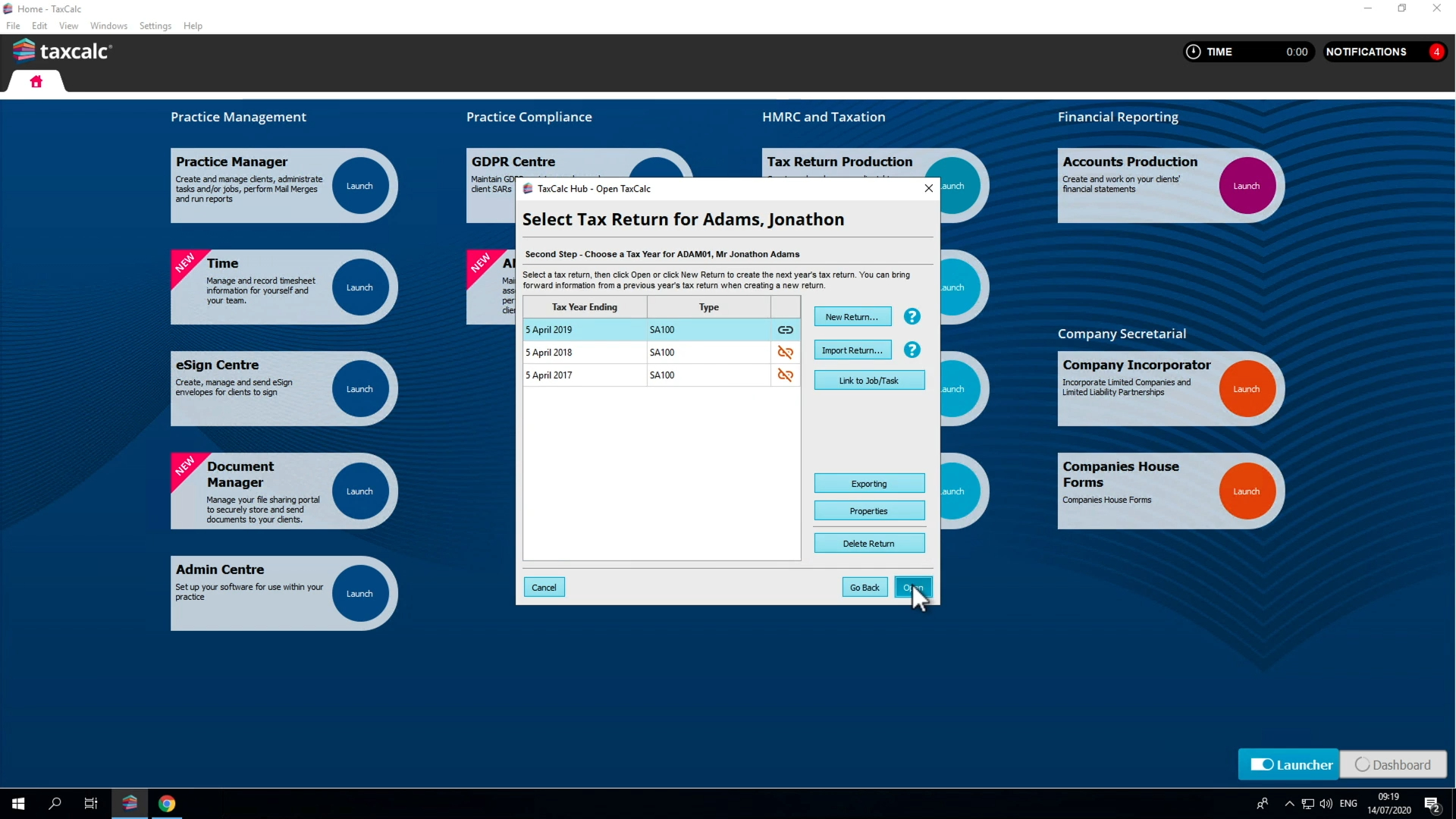Click the link icon for 5 April 2019 return
Screen dimensions: 1456x819
coord(785,330)
